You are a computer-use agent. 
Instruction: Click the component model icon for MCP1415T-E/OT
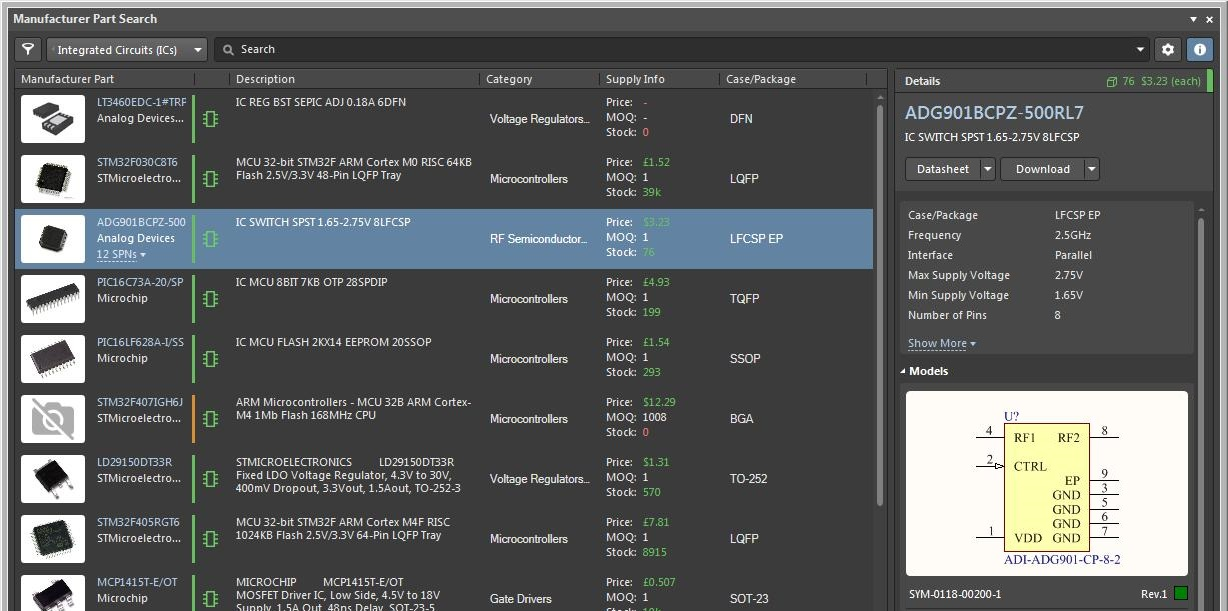(210, 597)
